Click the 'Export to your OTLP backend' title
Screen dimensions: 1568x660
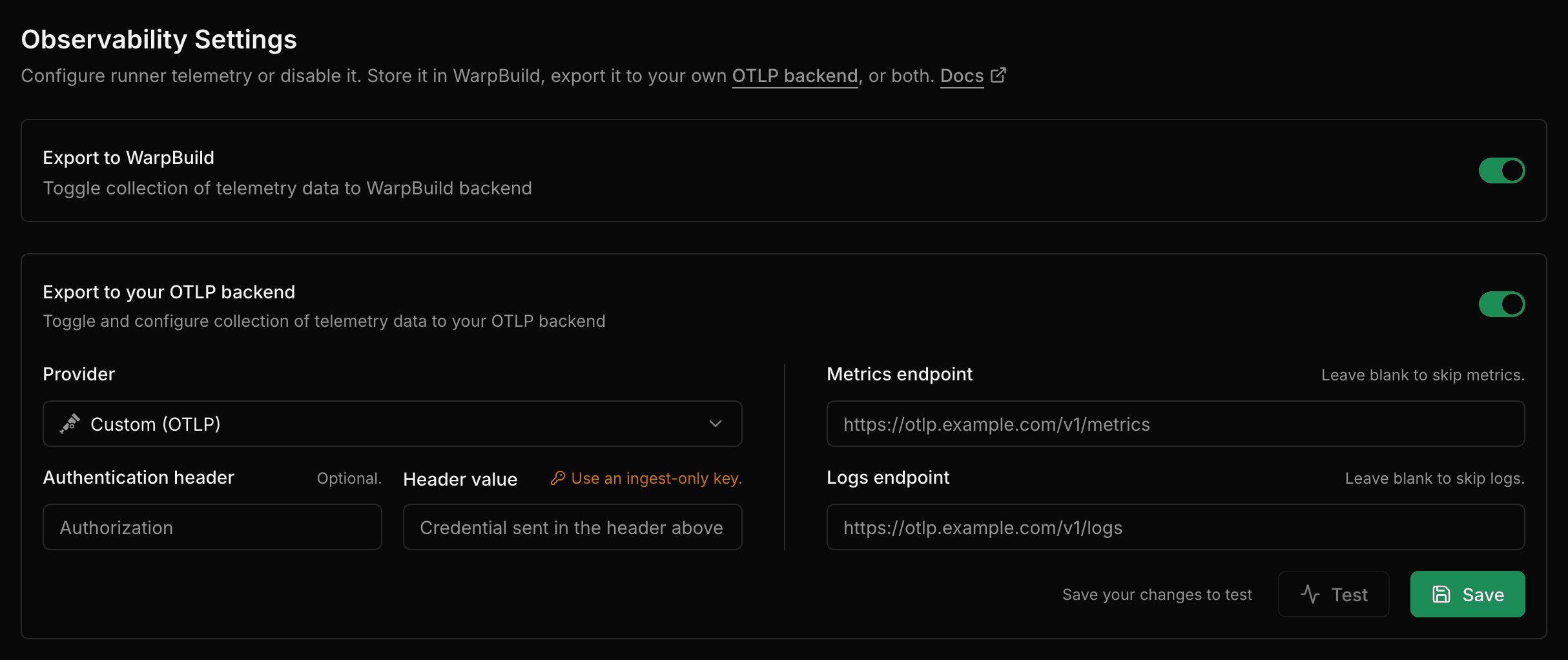pyautogui.click(x=169, y=292)
